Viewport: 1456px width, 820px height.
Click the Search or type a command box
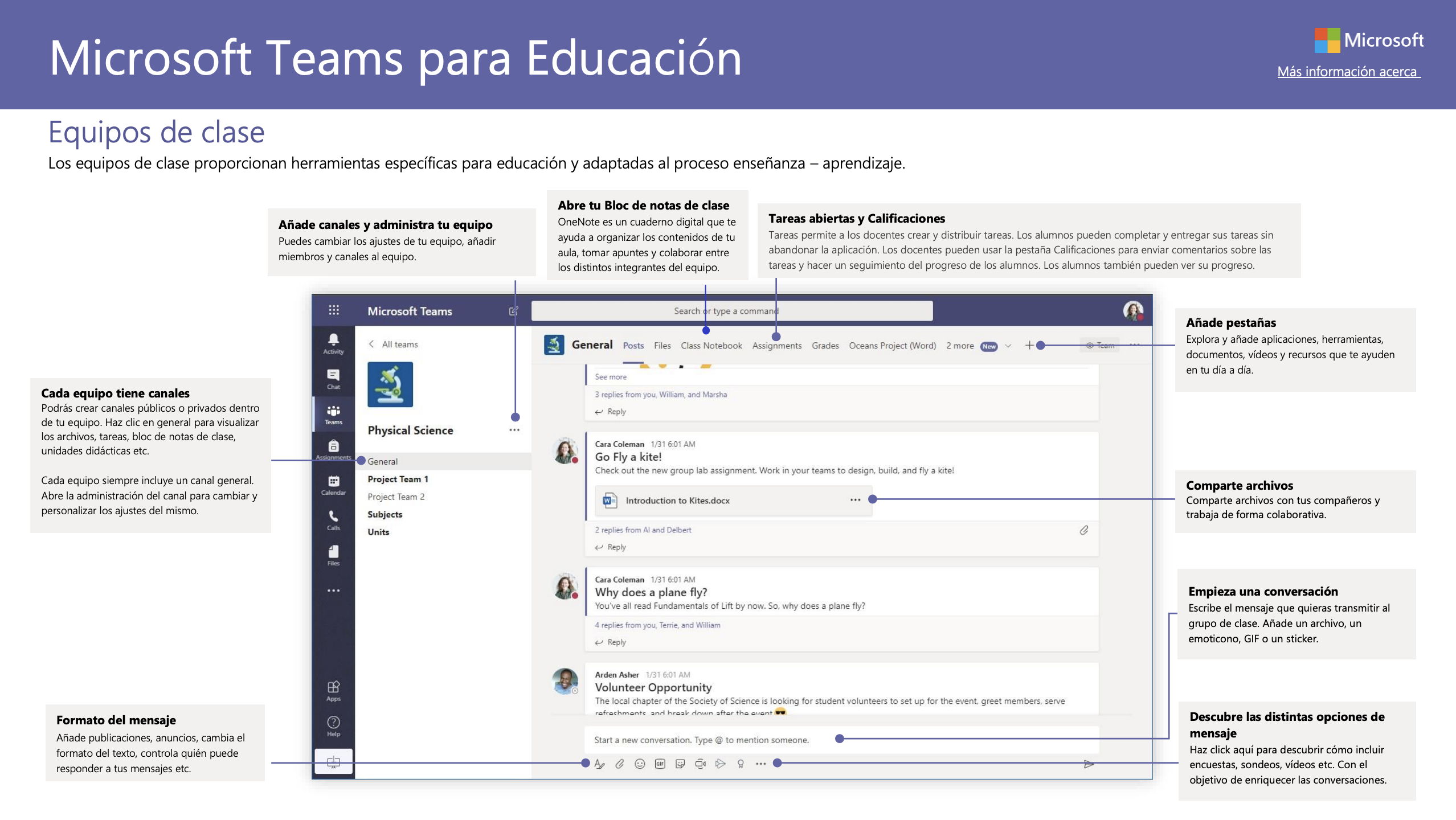(x=731, y=311)
